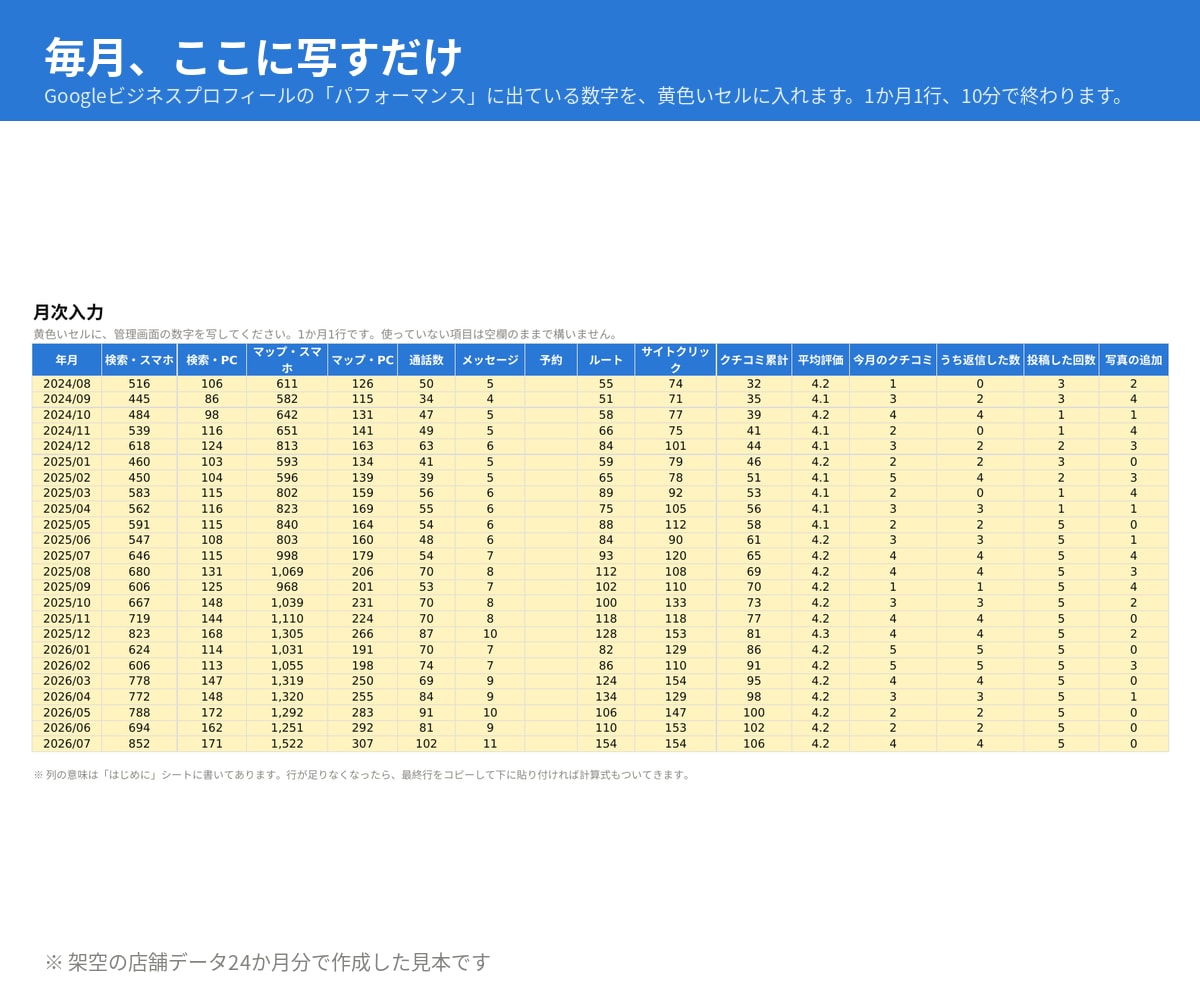Screen dimensions: 1200x990
Task: Select the footnote starting with ※ 列の意味は
Action: click(362, 775)
